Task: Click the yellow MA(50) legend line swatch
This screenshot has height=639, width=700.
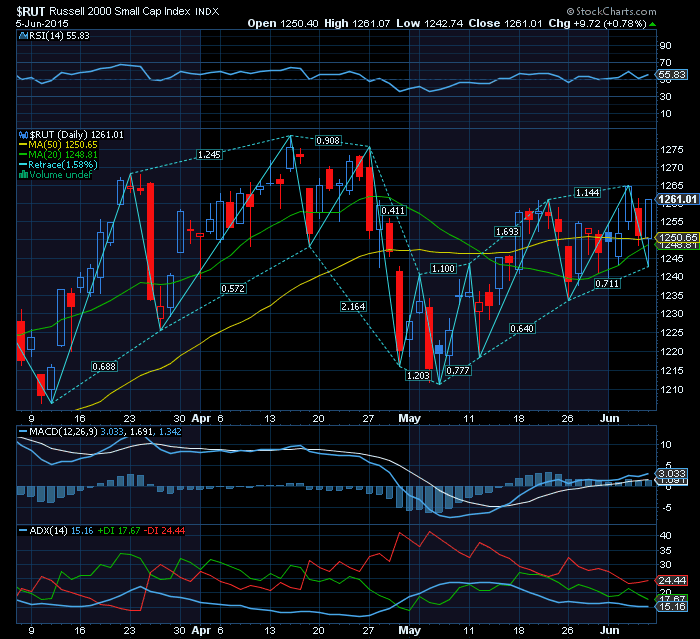Action: 23,145
